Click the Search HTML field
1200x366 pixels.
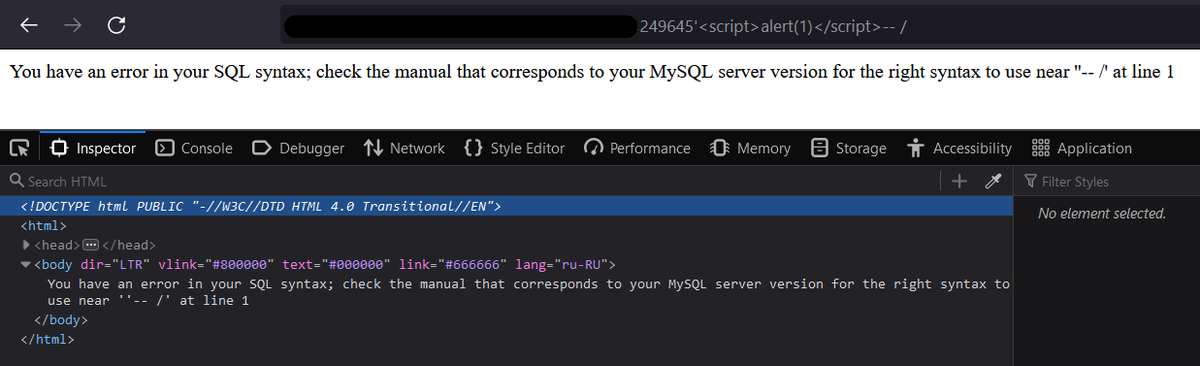click(x=470, y=181)
